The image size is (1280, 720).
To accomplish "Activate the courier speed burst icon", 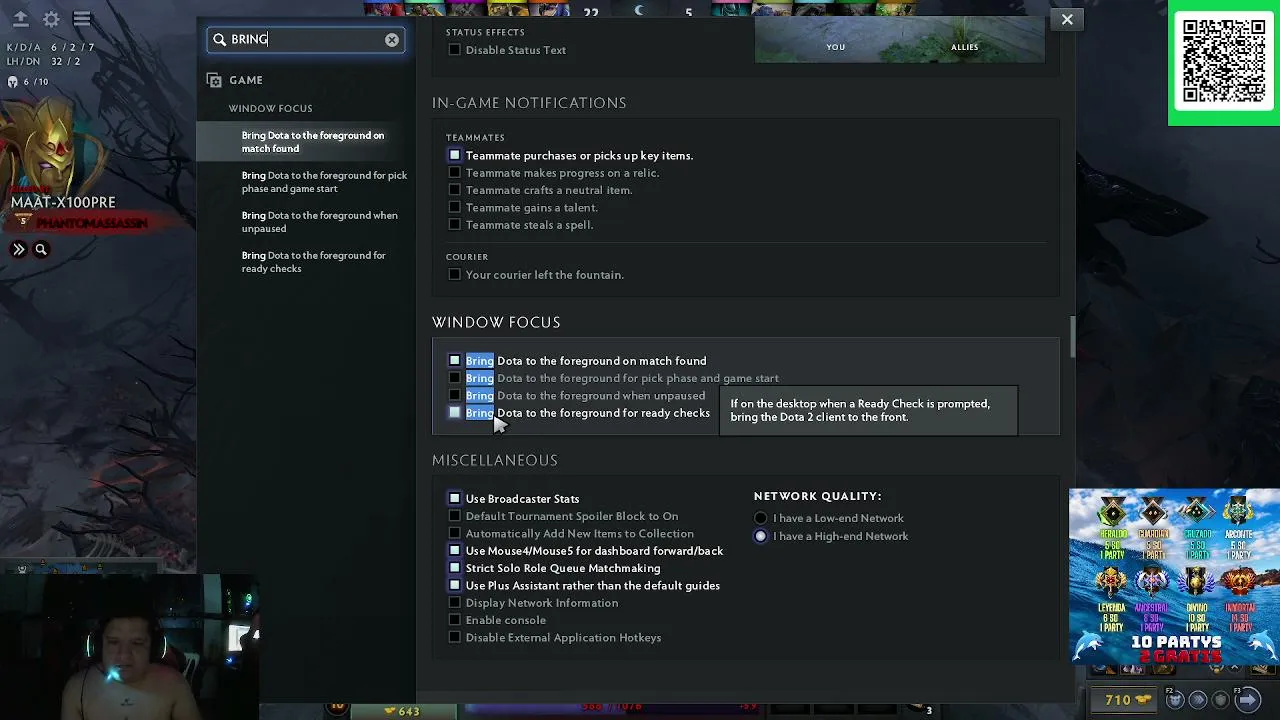I will tap(1198, 700).
